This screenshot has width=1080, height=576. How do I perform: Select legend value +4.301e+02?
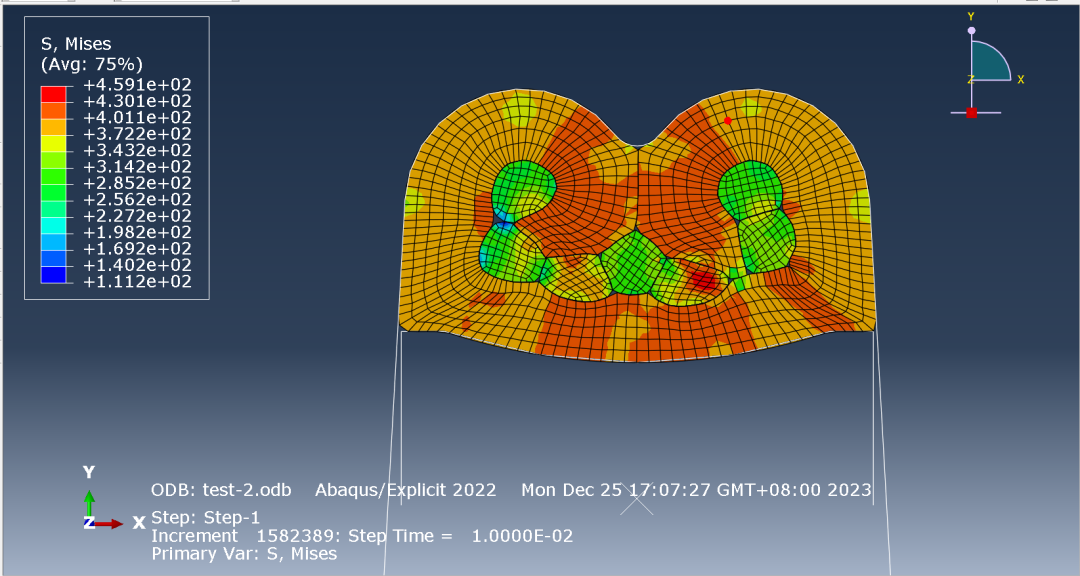point(137,101)
